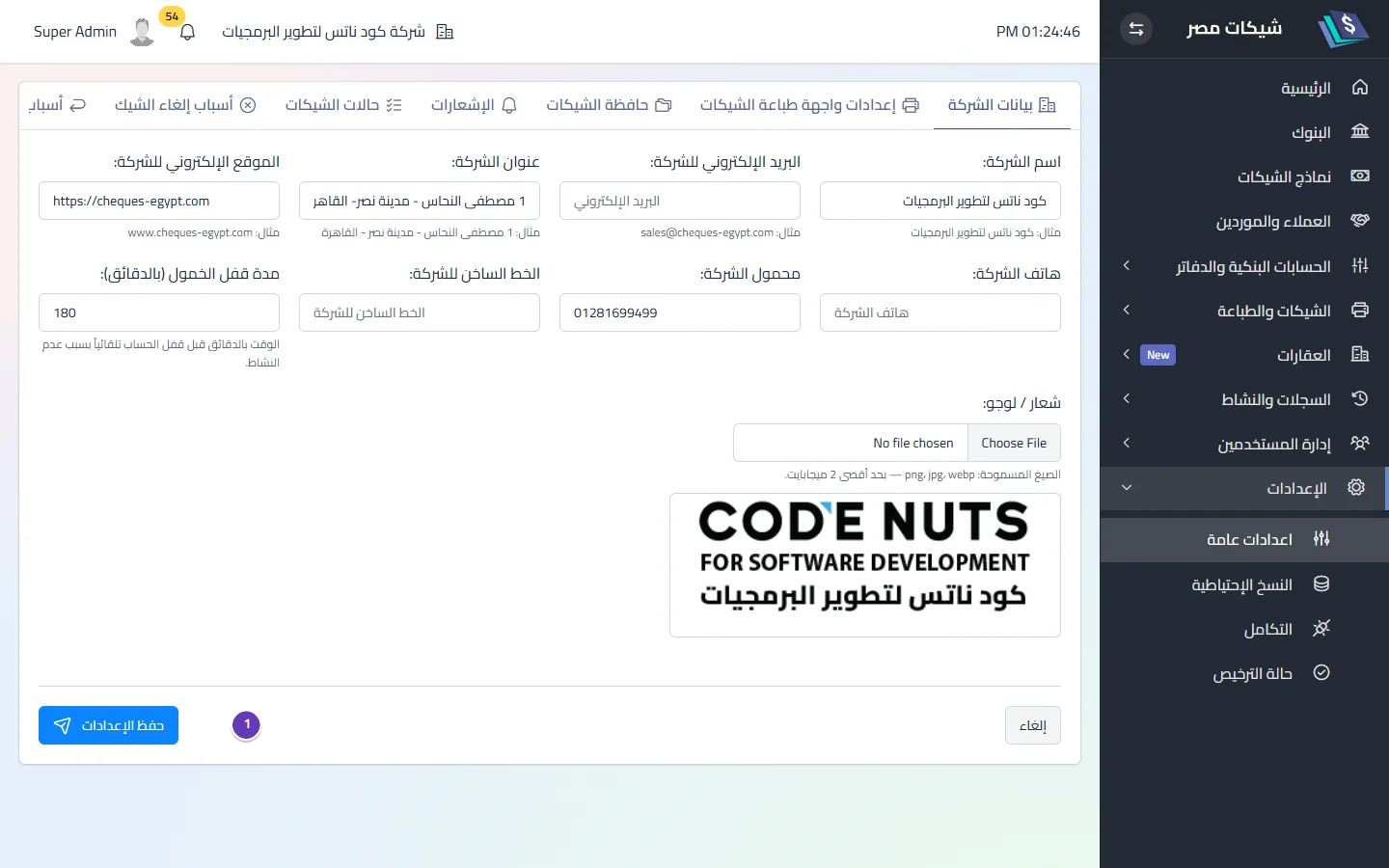Click the شركة كود ناتس لتطوير البرمجيات header text
1389x868 pixels.
[x=323, y=32]
